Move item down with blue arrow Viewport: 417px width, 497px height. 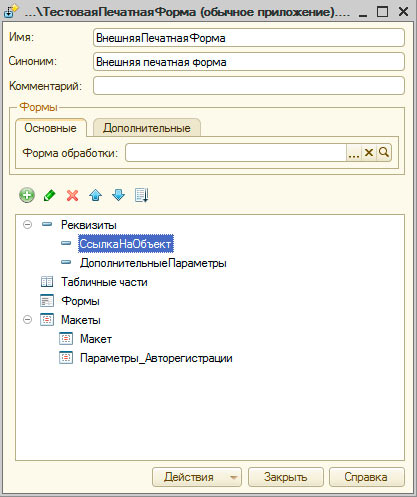click(118, 195)
